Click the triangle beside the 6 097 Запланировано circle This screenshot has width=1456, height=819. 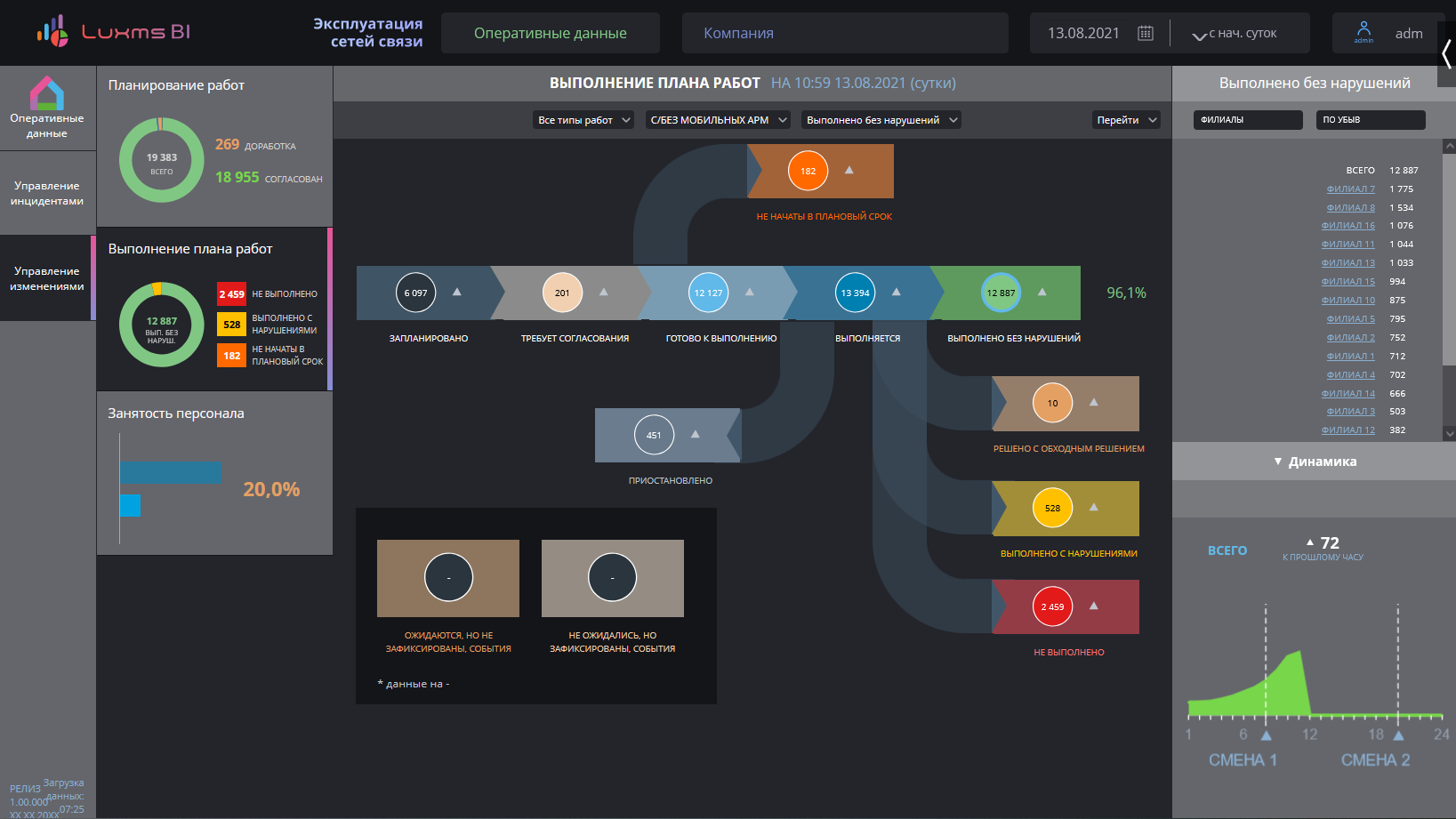pos(457,292)
